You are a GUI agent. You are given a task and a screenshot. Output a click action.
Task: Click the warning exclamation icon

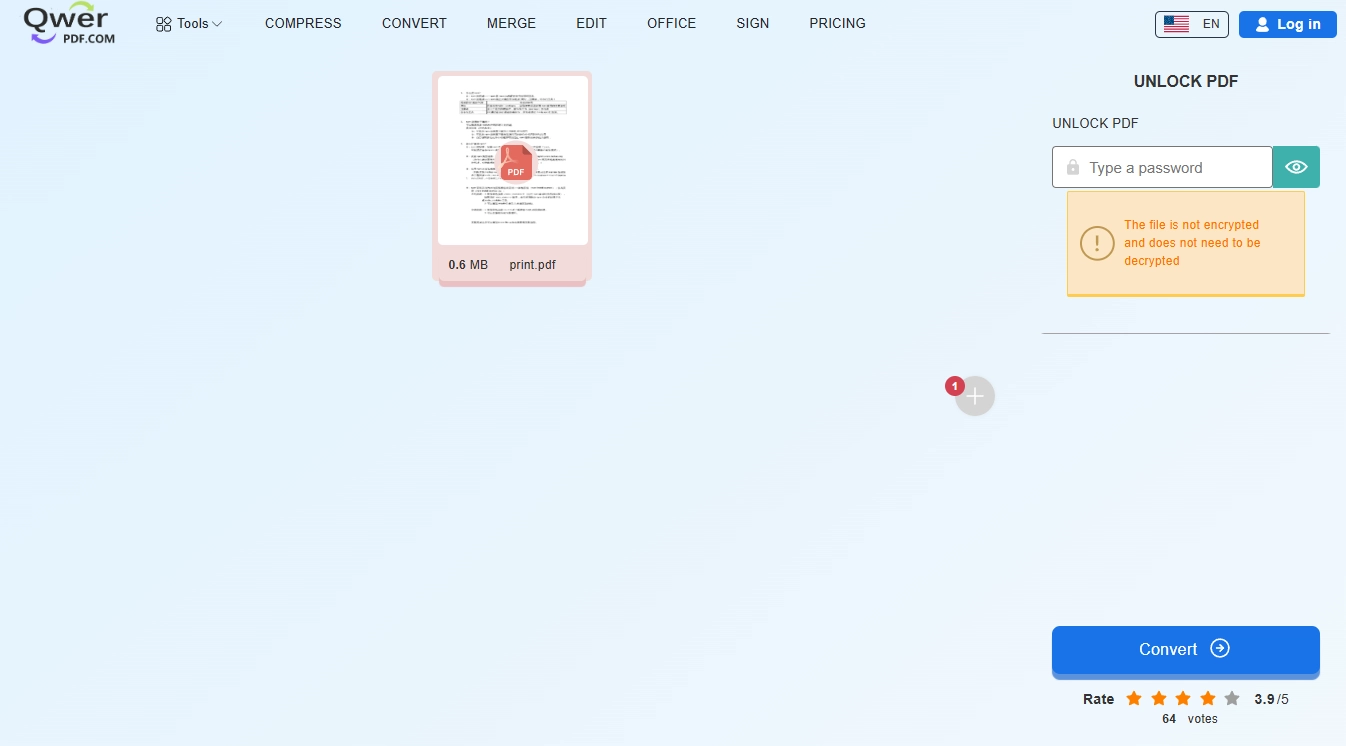[x=1097, y=243]
